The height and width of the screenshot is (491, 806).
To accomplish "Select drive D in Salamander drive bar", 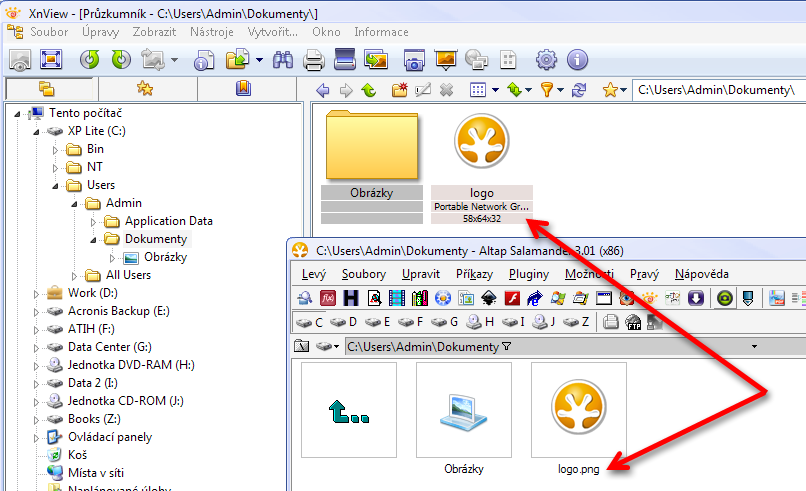I will point(343,322).
